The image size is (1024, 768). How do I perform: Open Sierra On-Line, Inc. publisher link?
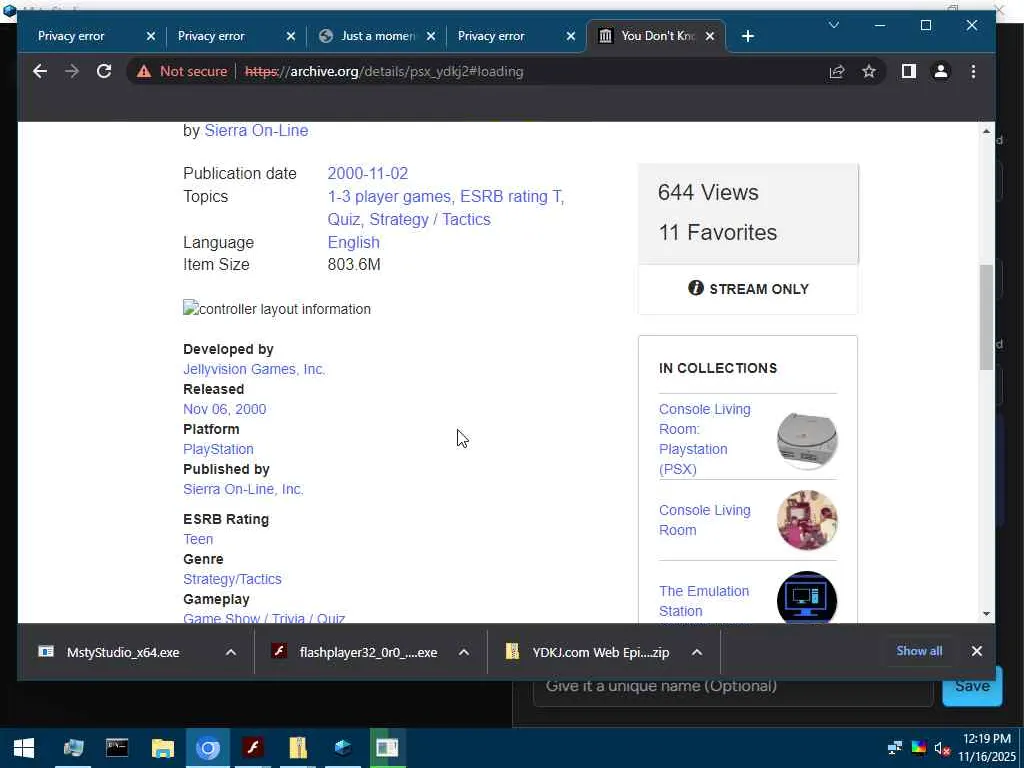tap(243, 488)
